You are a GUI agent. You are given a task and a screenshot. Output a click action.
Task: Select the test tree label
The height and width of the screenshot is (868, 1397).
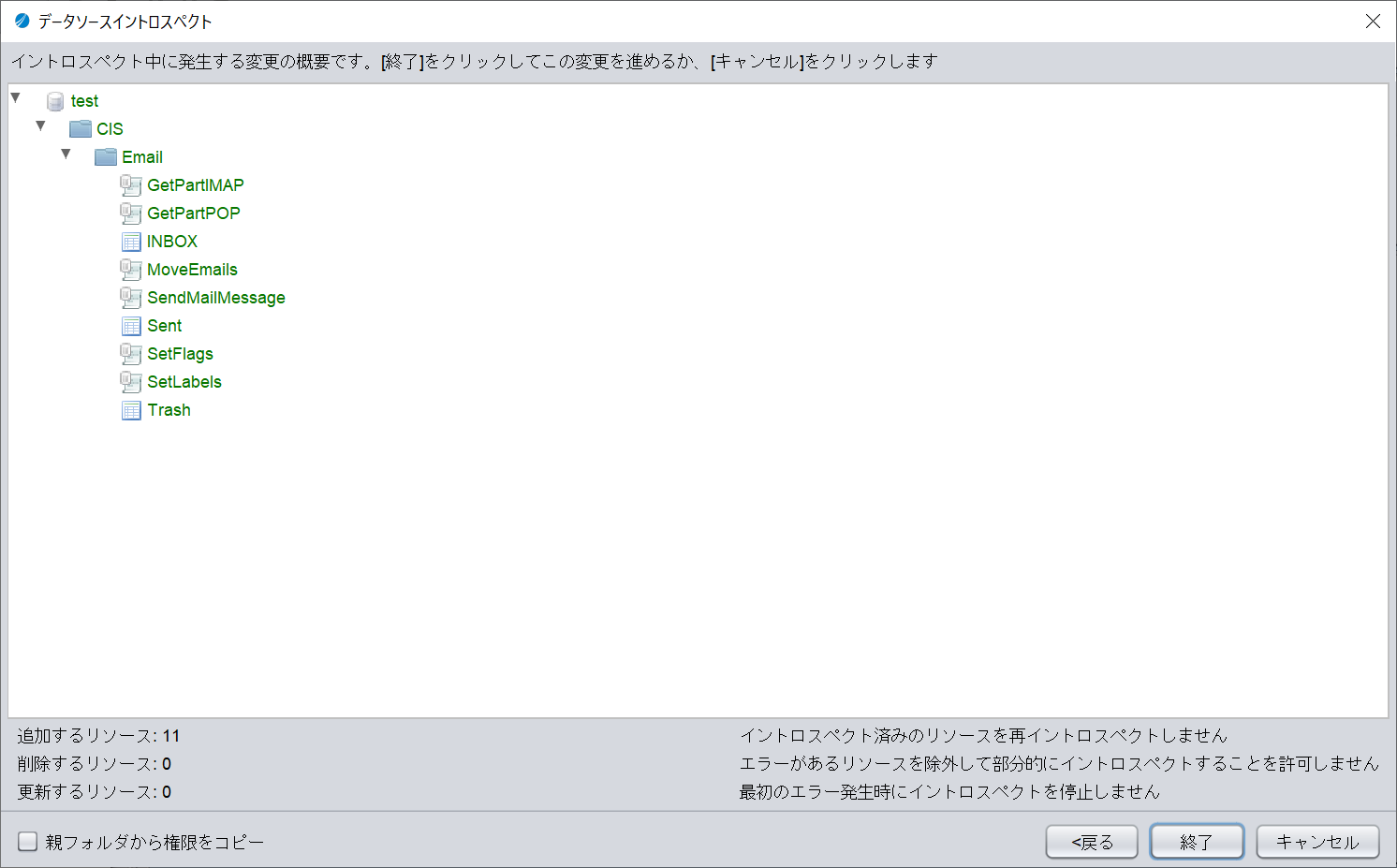click(x=84, y=101)
